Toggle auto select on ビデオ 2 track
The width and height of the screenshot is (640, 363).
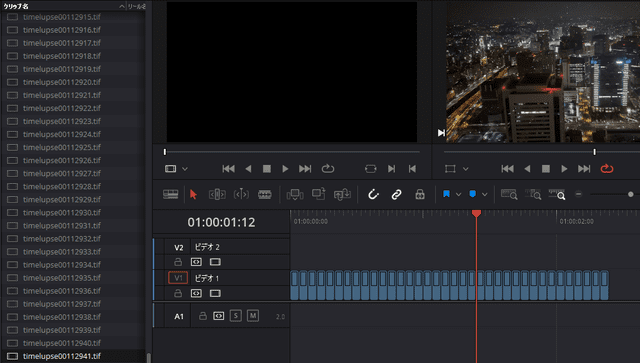pyautogui.click(x=196, y=262)
